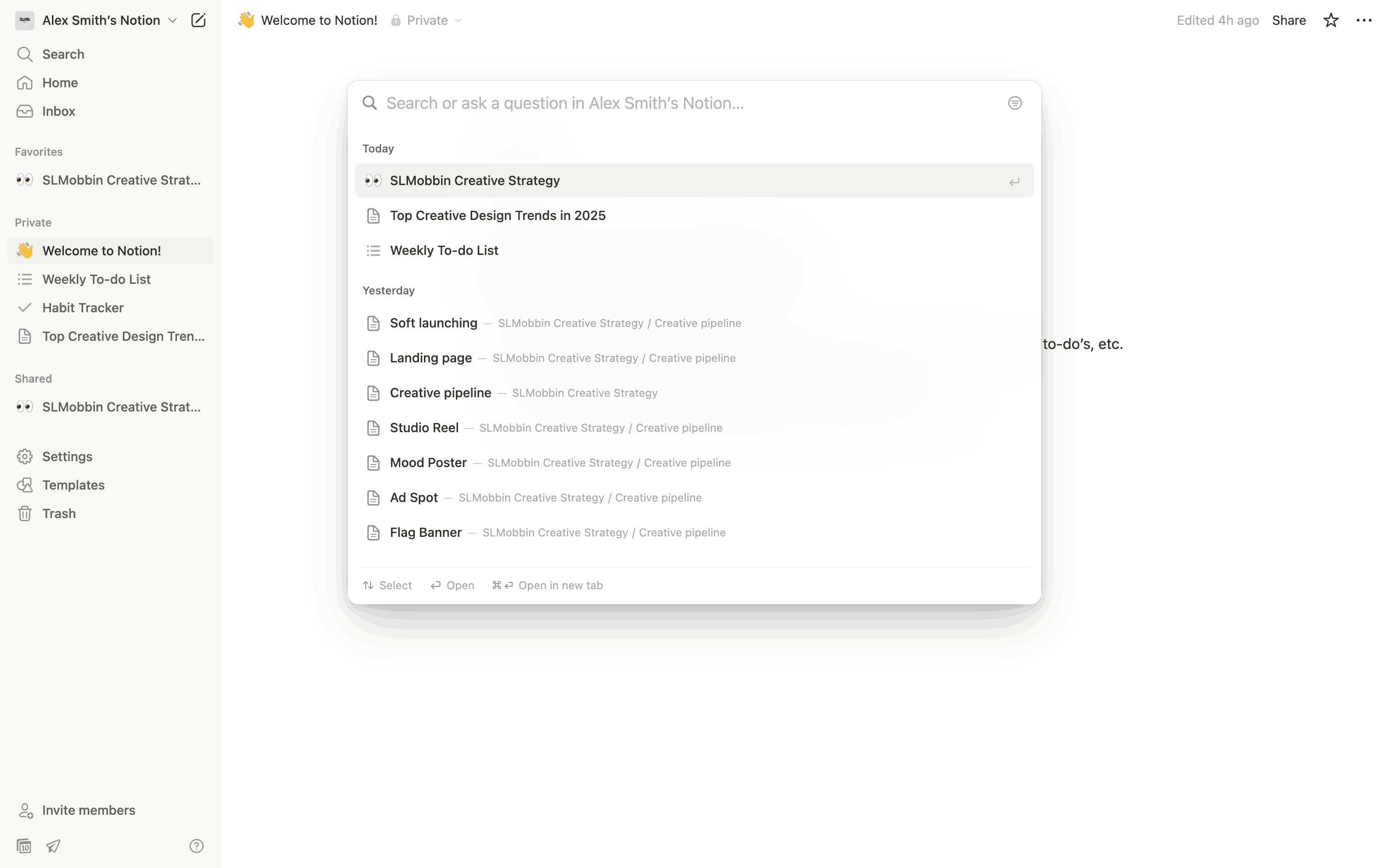Open the three-dot page options menu
This screenshot has height=868, width=1389.
pos(1364,21)
